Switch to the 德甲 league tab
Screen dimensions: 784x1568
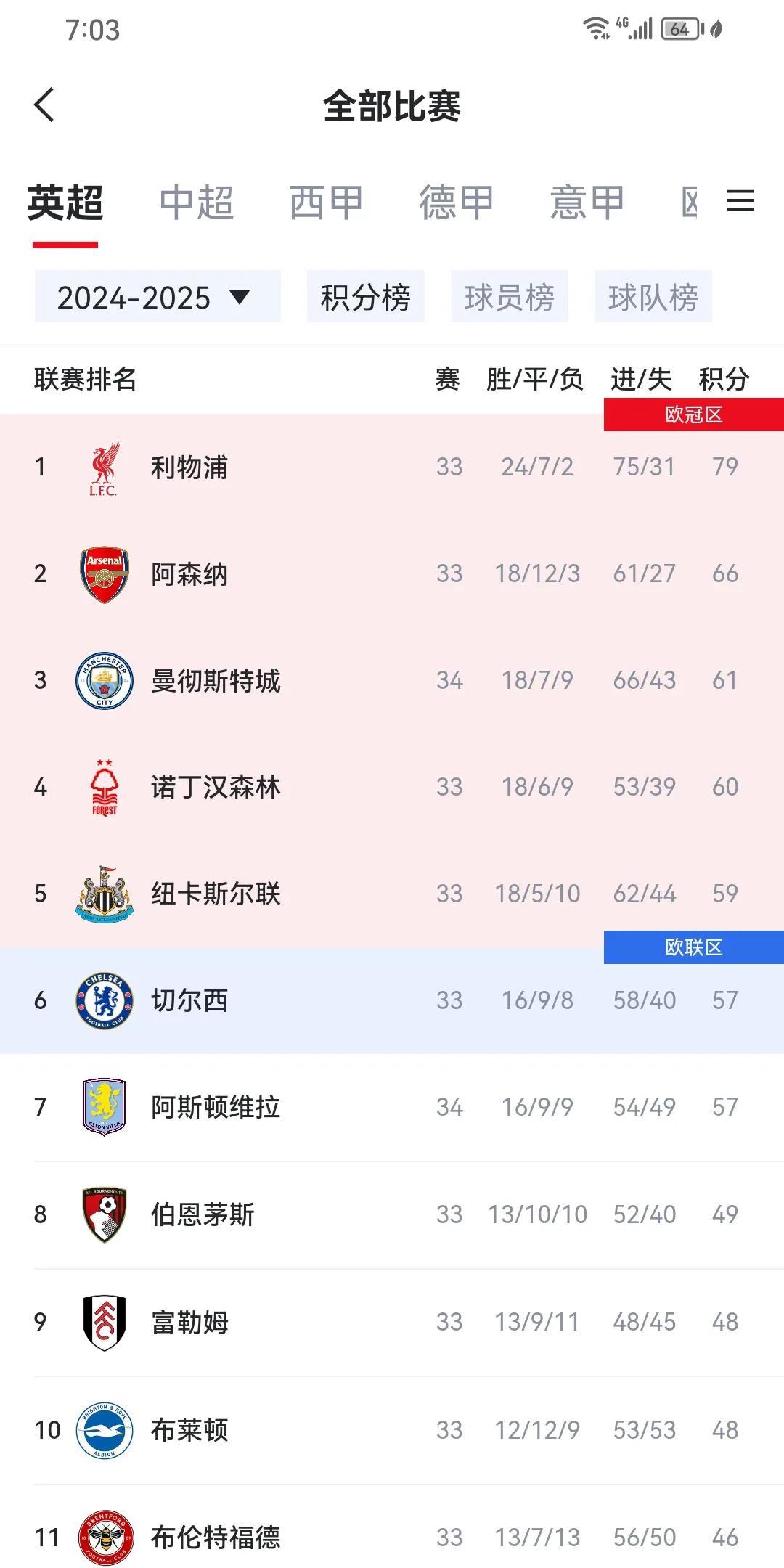[456, 202]
